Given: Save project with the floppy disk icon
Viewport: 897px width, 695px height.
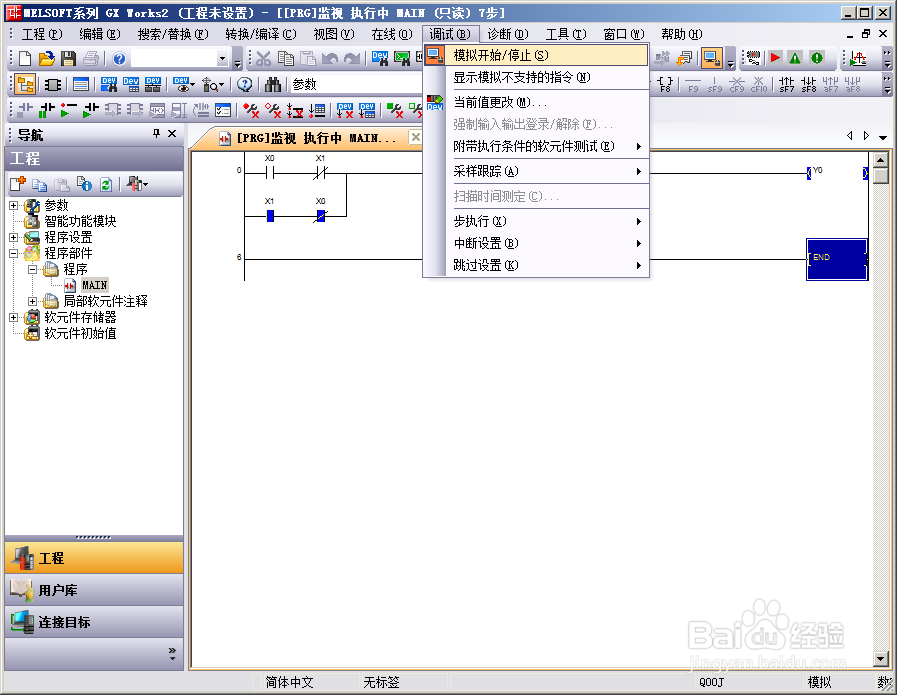Looking at the screenshot, I should click(68, 58).
